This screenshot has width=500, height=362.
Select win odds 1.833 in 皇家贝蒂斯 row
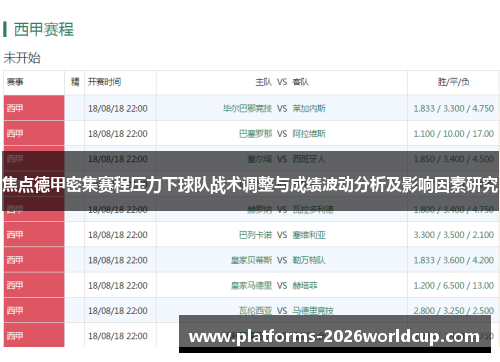pyautogui.click(x=424, y=260)
